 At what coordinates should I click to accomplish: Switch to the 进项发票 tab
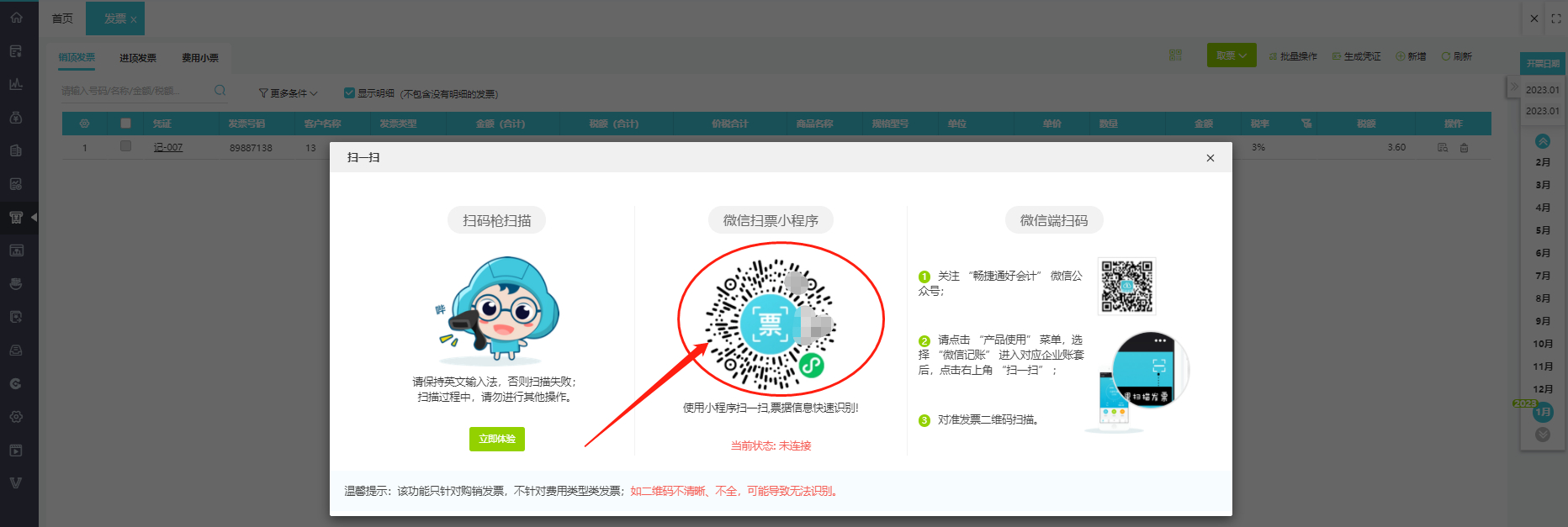(x=138, y=58)
